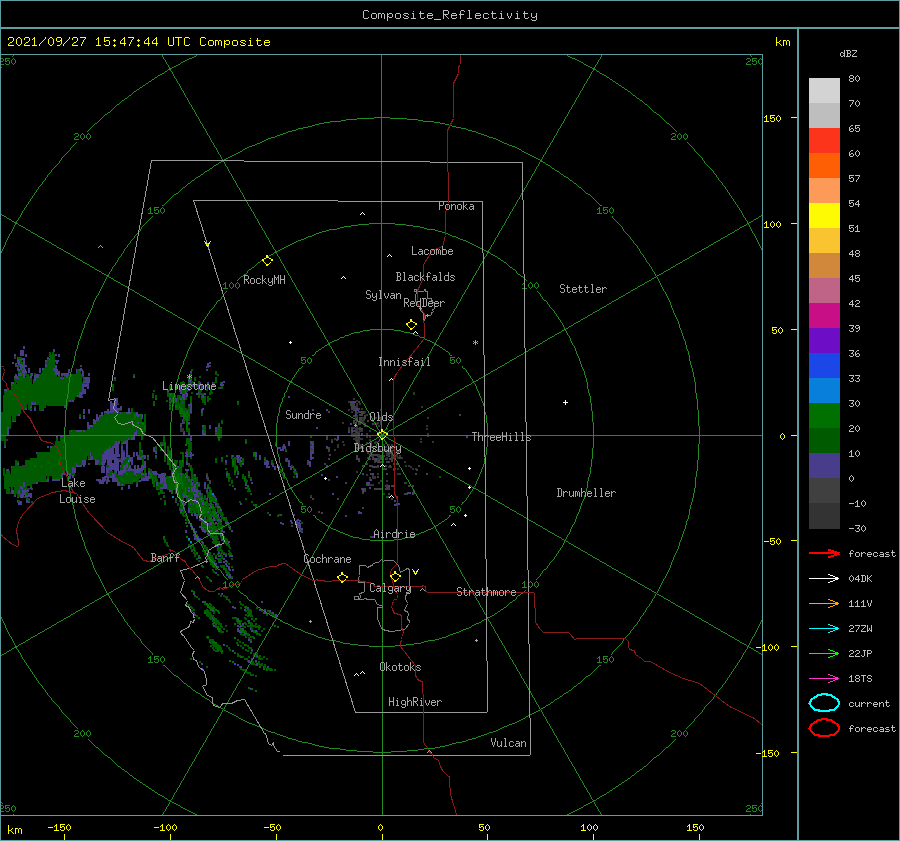This screenshot has height=841, width=900.
Task: Select the yellow diamond marker below Cochrane
Action: [342, 577]
